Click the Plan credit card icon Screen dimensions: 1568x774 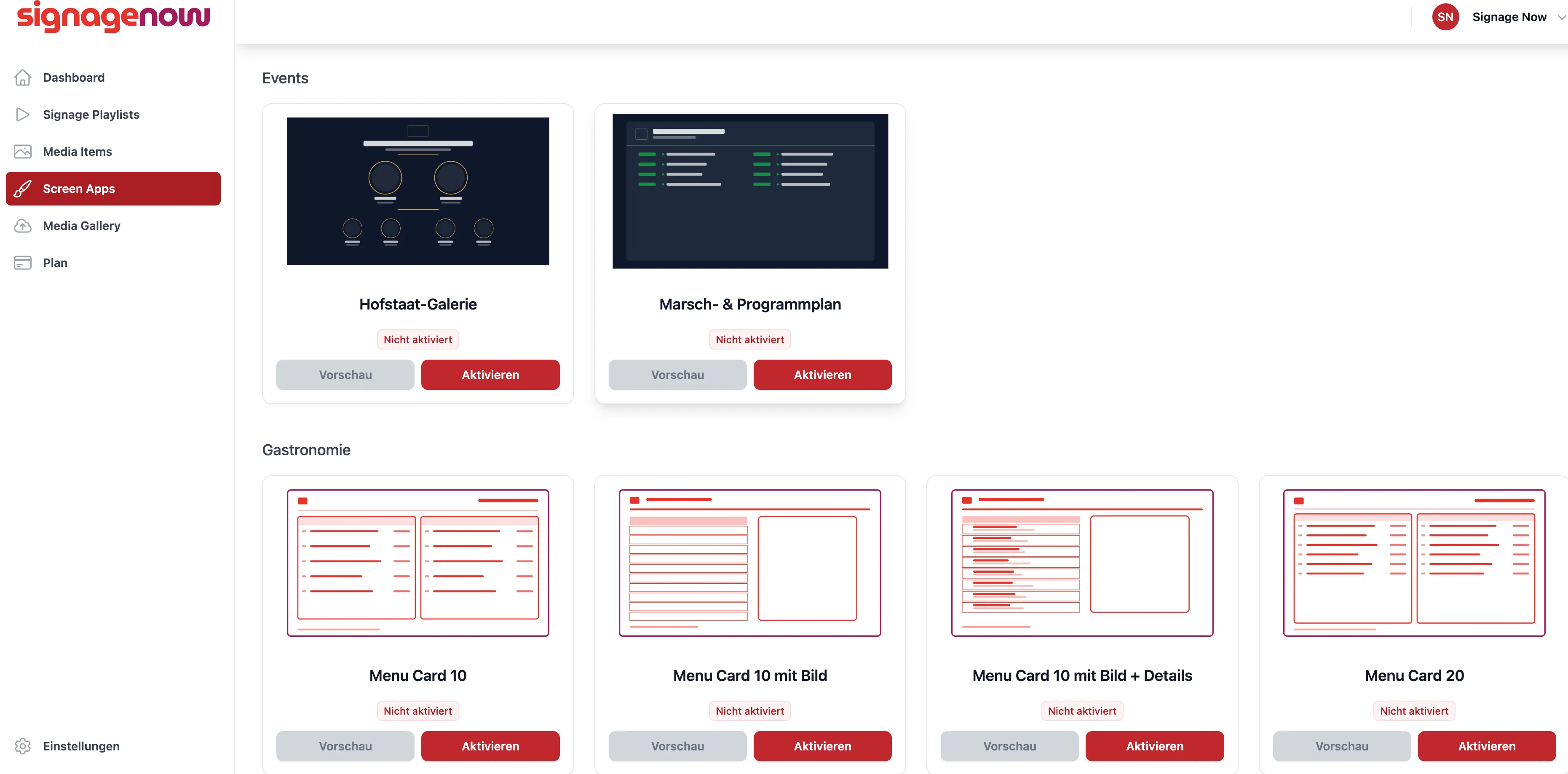coord(22,263)
